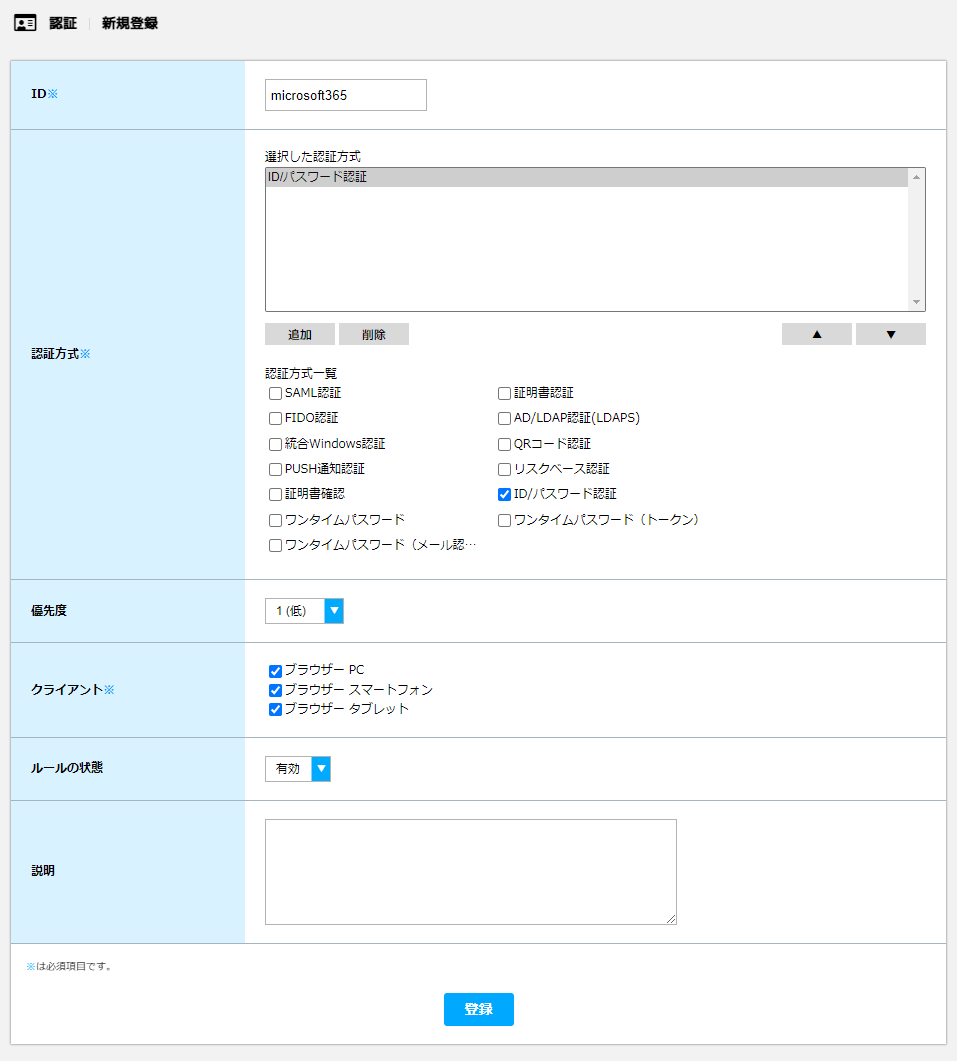Click the 追加 button
957x1061 pixels.
pos(300,334)
